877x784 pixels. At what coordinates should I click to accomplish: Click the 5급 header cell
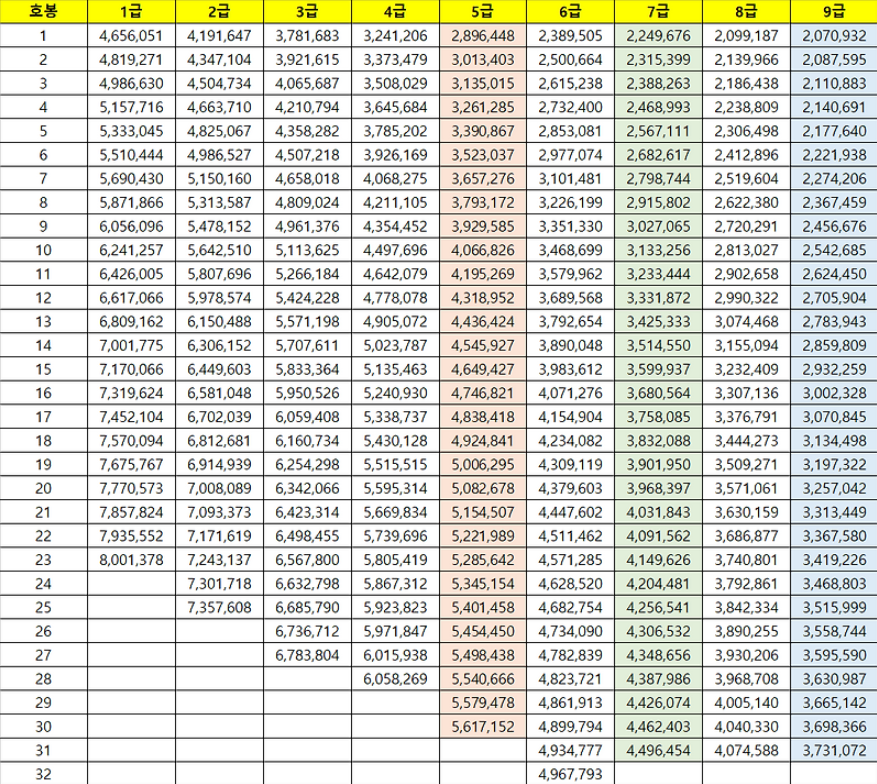(x=482, y=12)
